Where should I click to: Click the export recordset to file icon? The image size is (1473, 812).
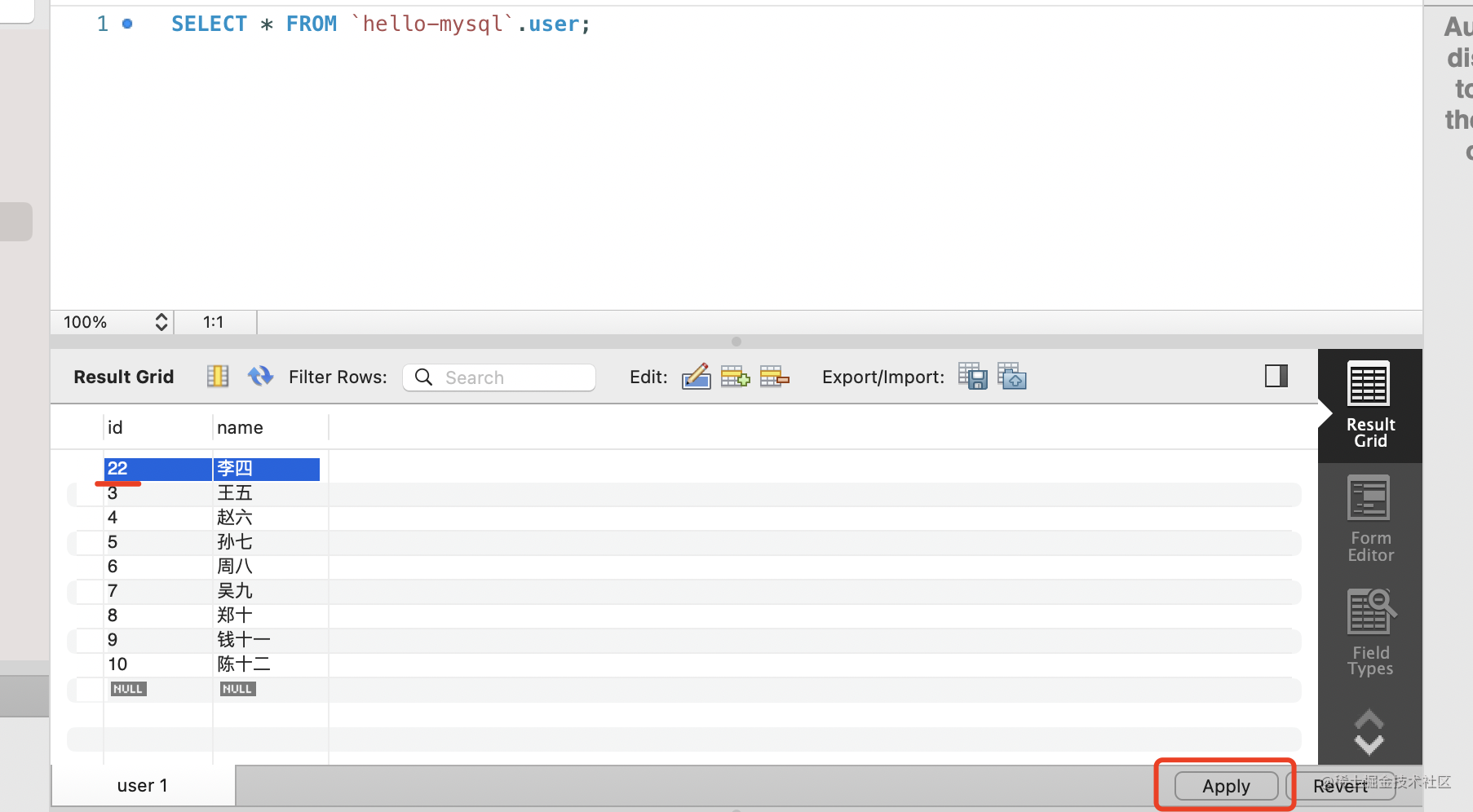point(972,377)
